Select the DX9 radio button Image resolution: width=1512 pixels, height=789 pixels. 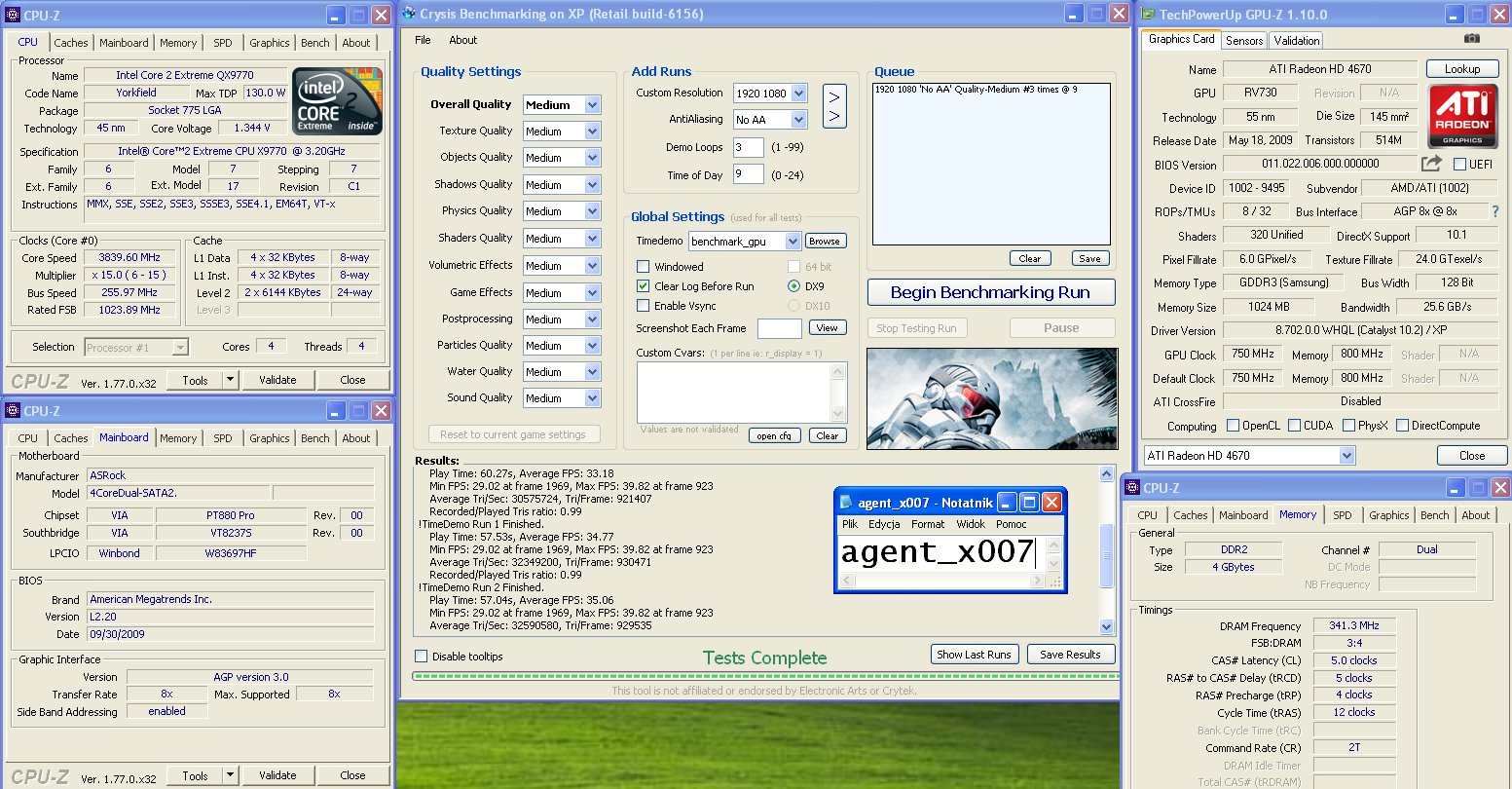click(793, 286)
